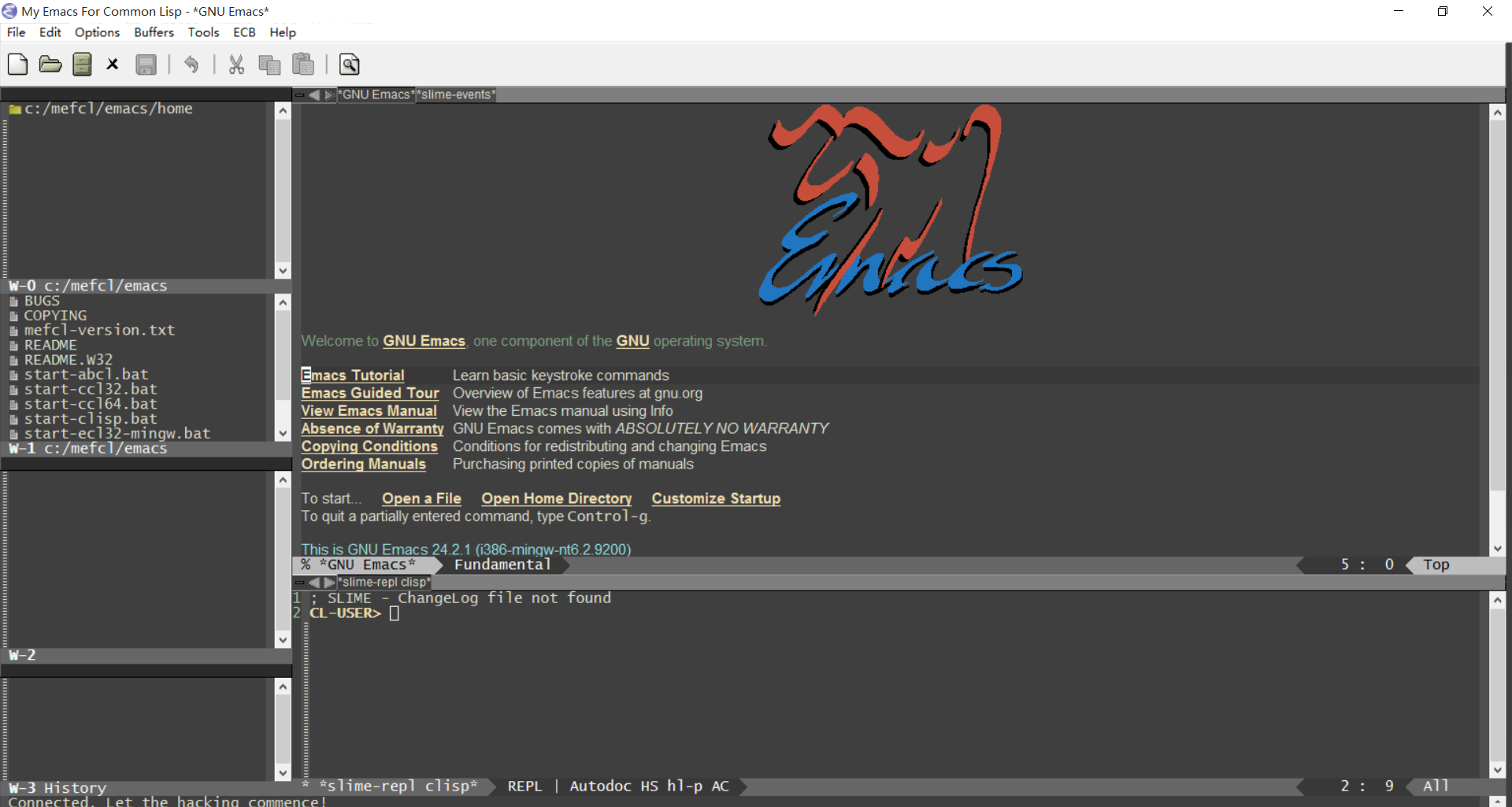Open the Help menu
The height and width of the screenshot is (807, 1512).
(x=283, y=32)
